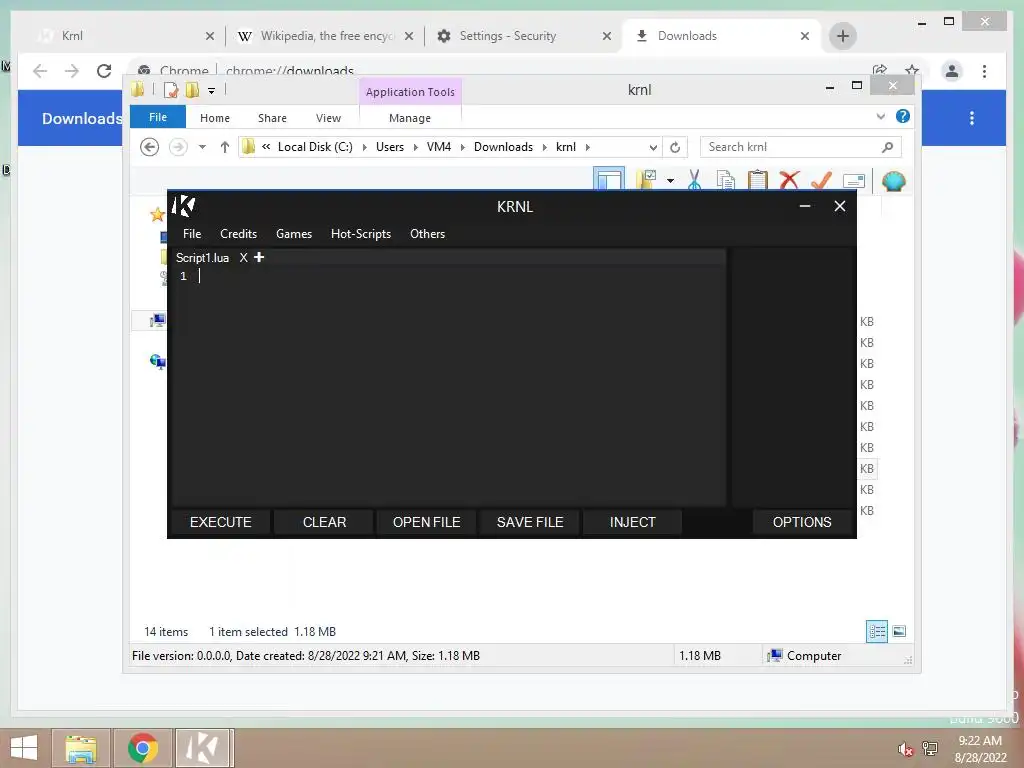1024x768 pixels.
Task: Click the VM4 breadcrumb in the address bar
Action: click(439, 147)
